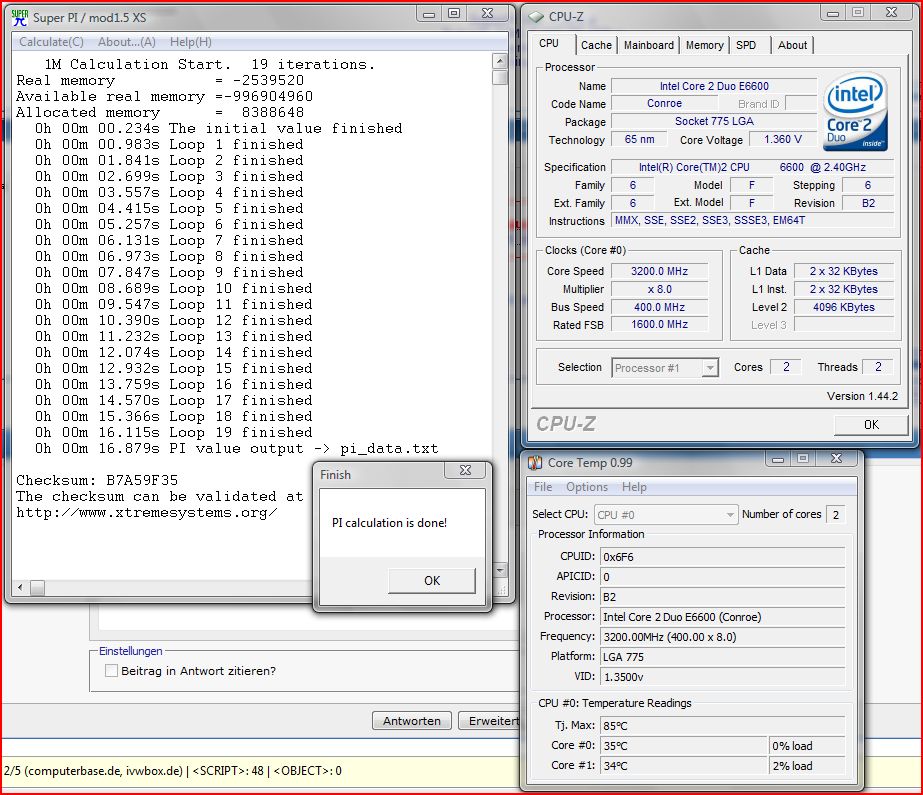Click the CPU-Z title bar icon
Screen dimensions: 923x795
point(536,17)
